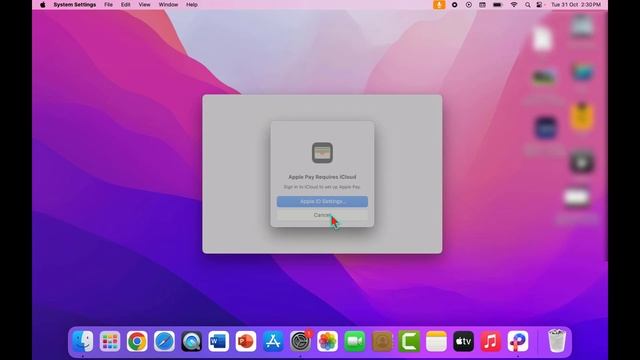Open the Edit menu
Screen dimensions: 640x360
(125, 5)
